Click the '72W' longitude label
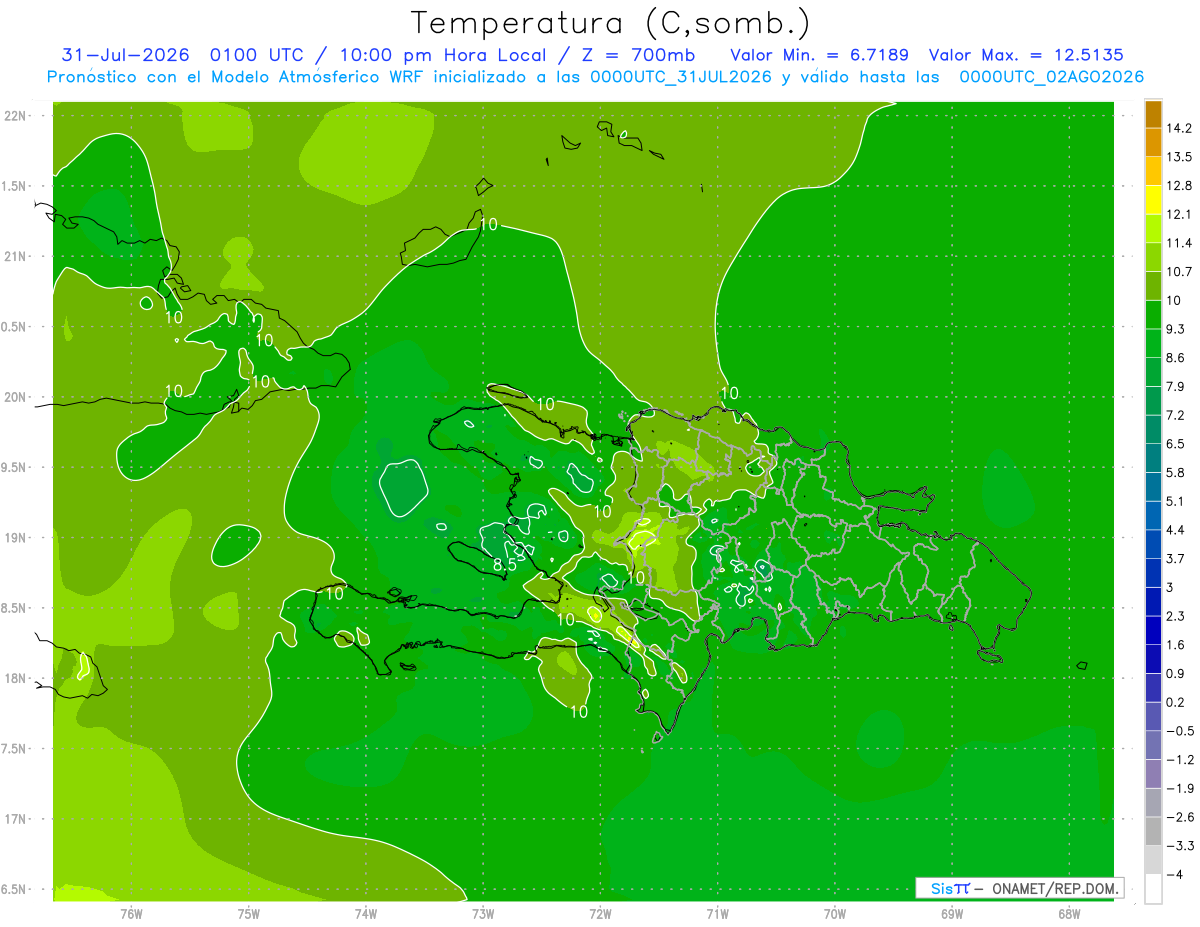1200x927 pixels. point(600,913)
